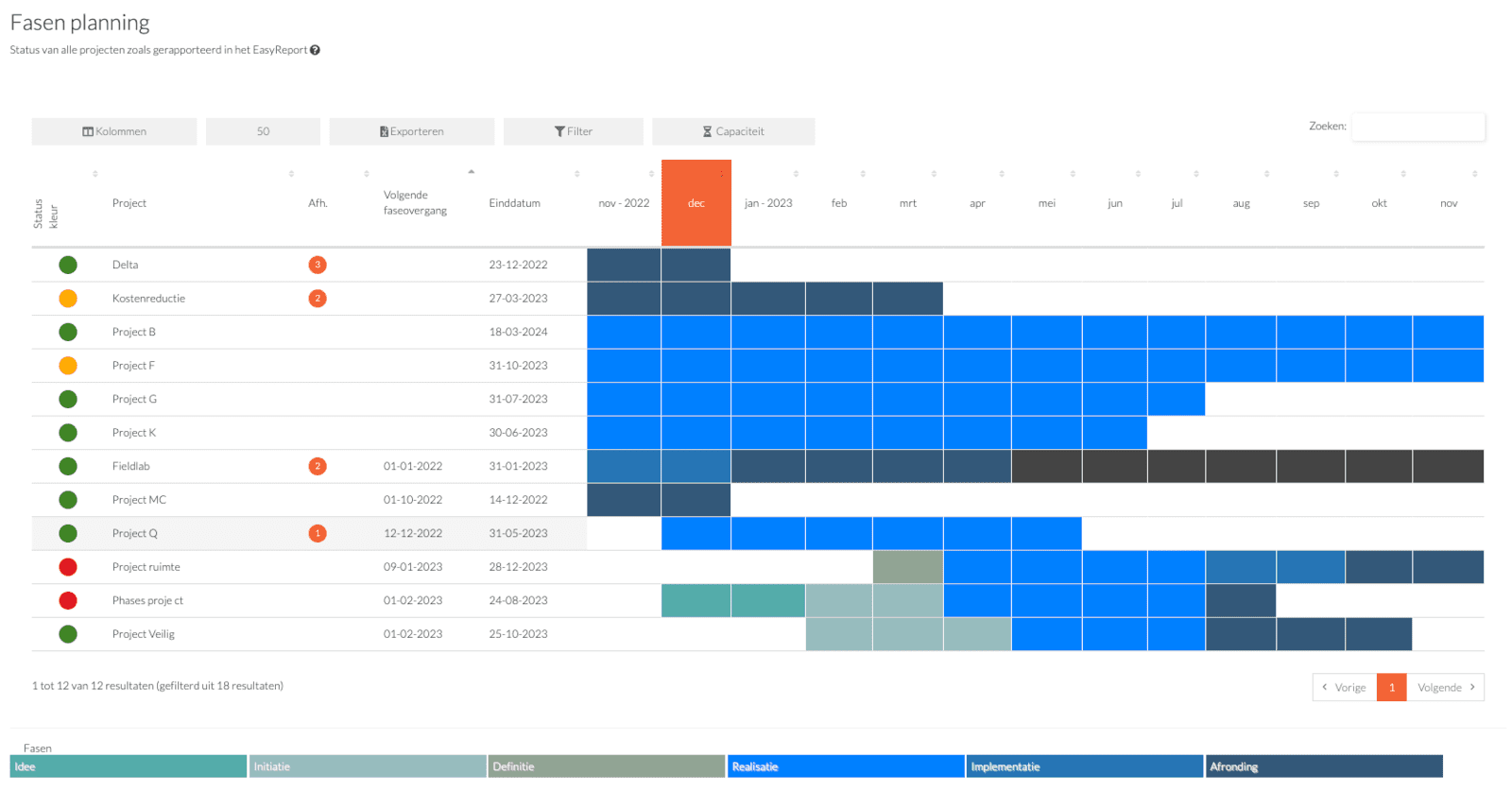Viewport: 1512px width, 792px height.
Task: Change the page size via the 50 button
Action: tap(263, 131)
